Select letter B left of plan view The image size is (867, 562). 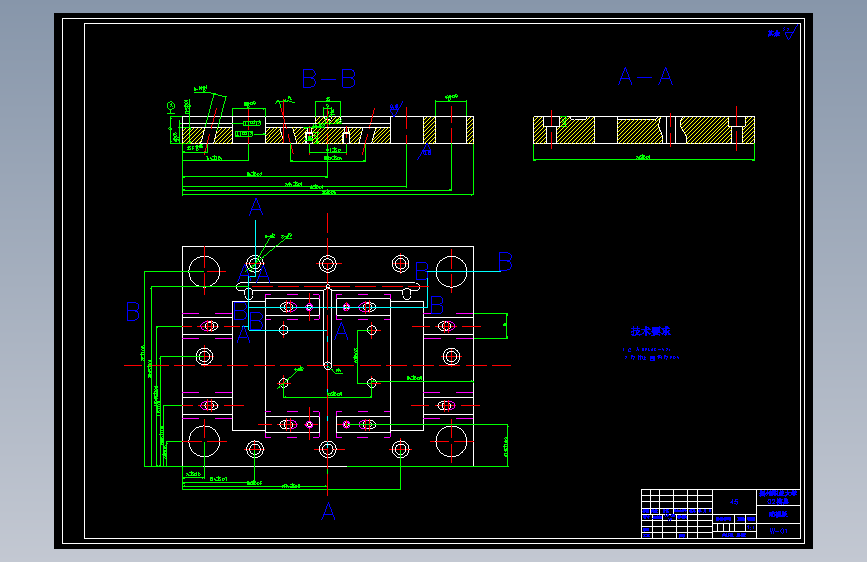[x=133, y=311]
